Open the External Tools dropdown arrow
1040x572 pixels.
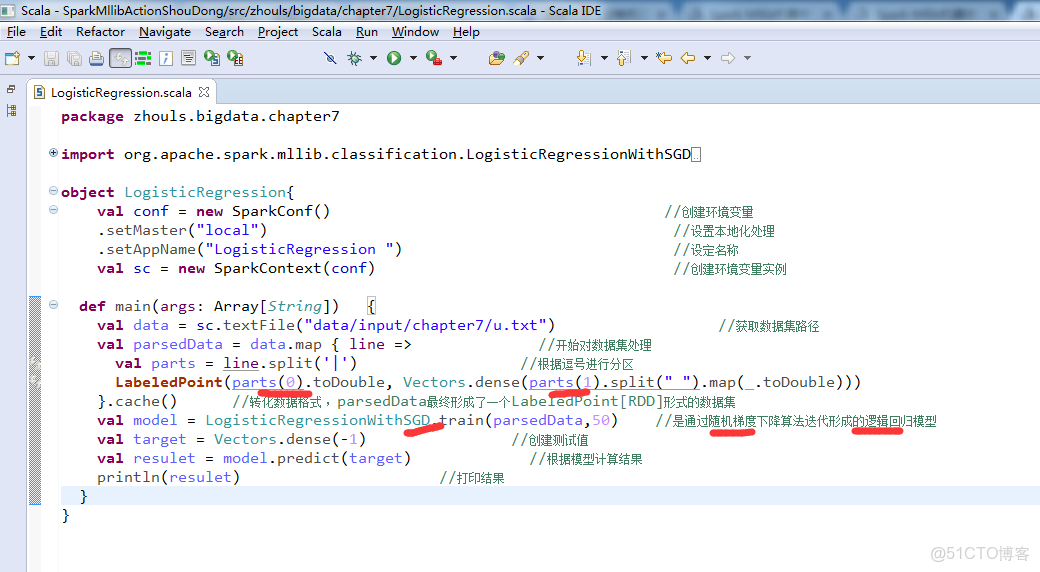point(454,58)
